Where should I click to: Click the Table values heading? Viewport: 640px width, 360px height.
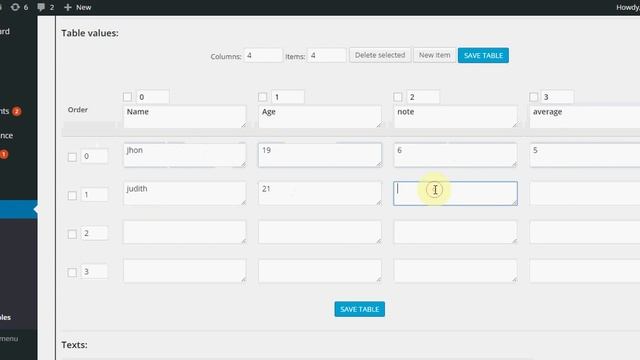pos(90,33)
